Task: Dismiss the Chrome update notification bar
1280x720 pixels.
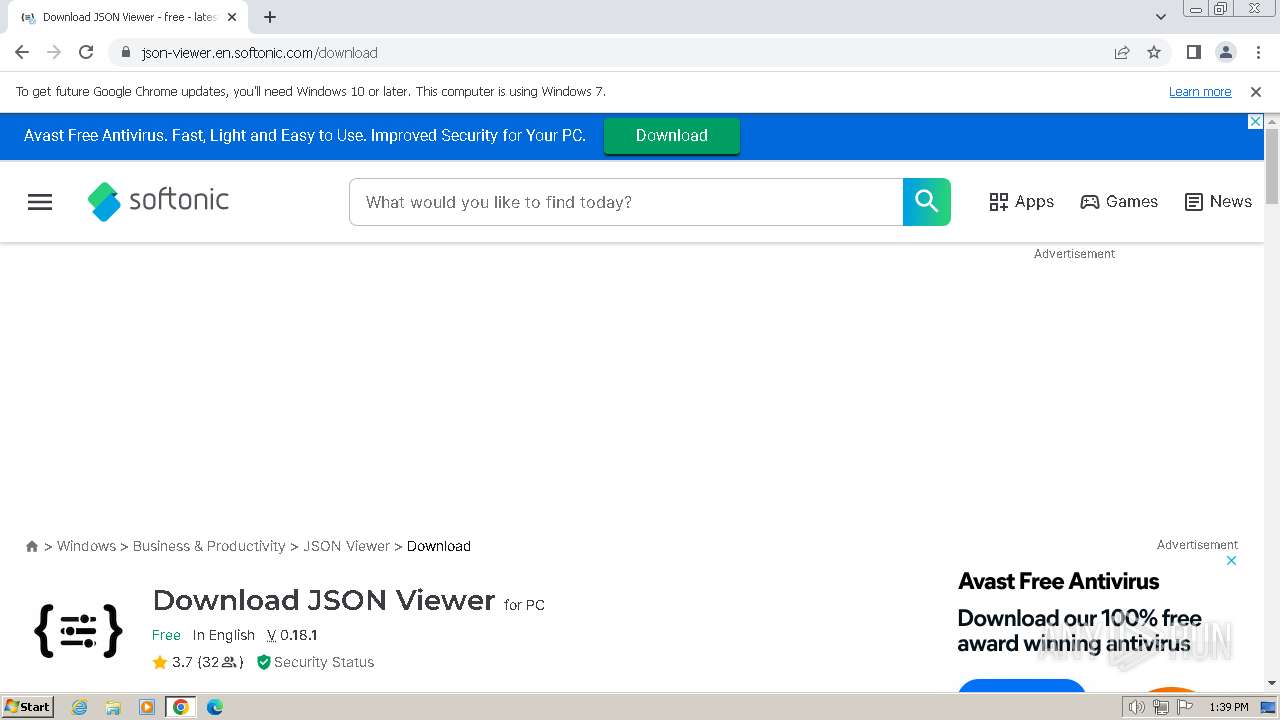Action: coord(1256,91)
